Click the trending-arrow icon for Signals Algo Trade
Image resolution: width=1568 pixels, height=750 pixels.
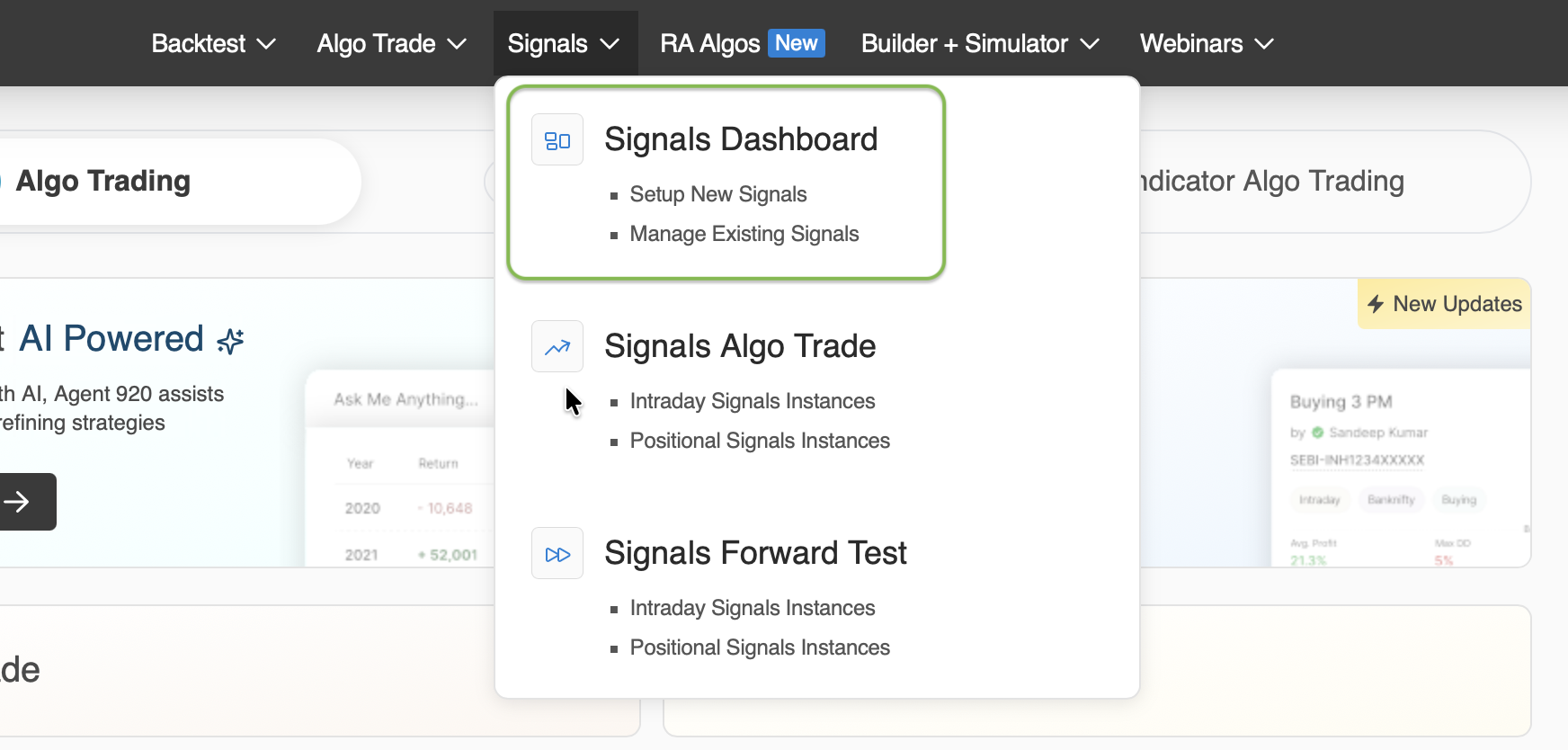coord(557,346)
